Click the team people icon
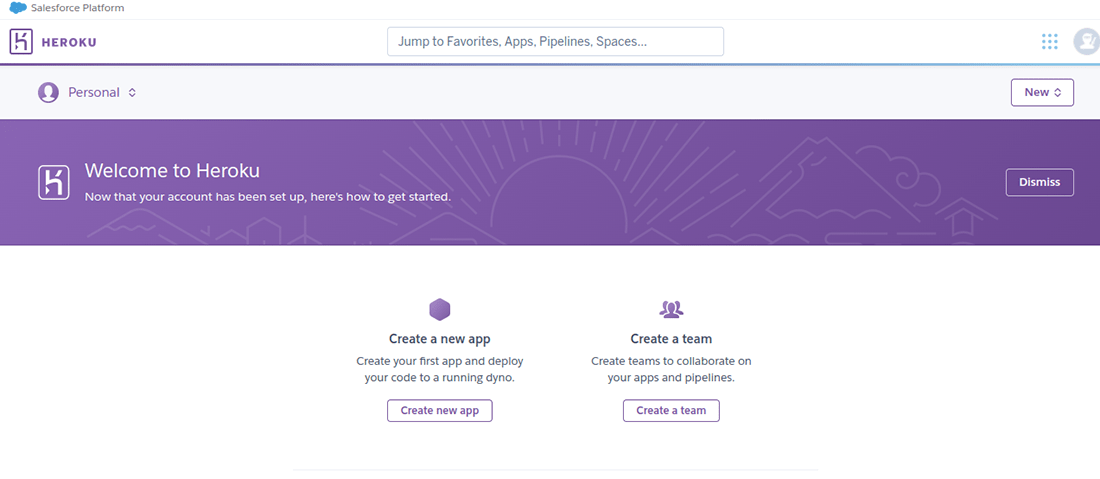 coord(671,309)
